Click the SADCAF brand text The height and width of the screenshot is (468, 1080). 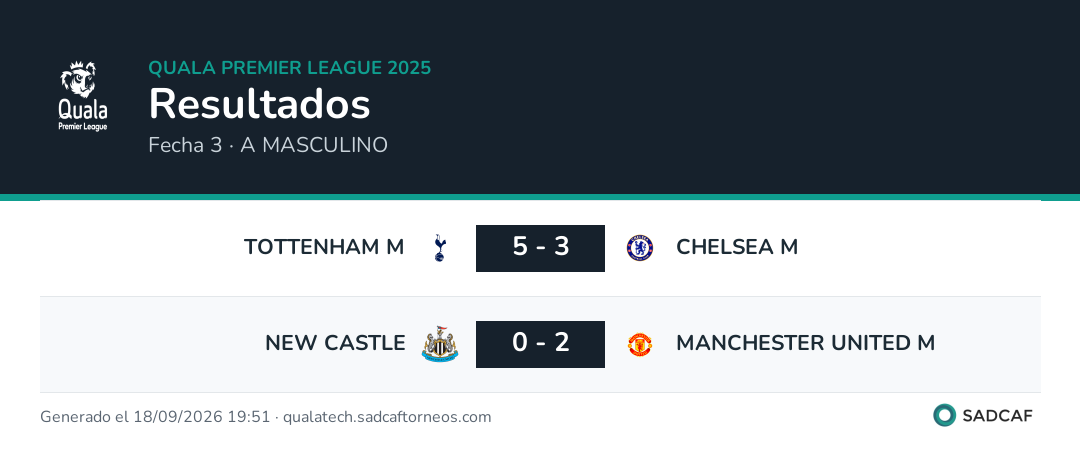(997, 416)
